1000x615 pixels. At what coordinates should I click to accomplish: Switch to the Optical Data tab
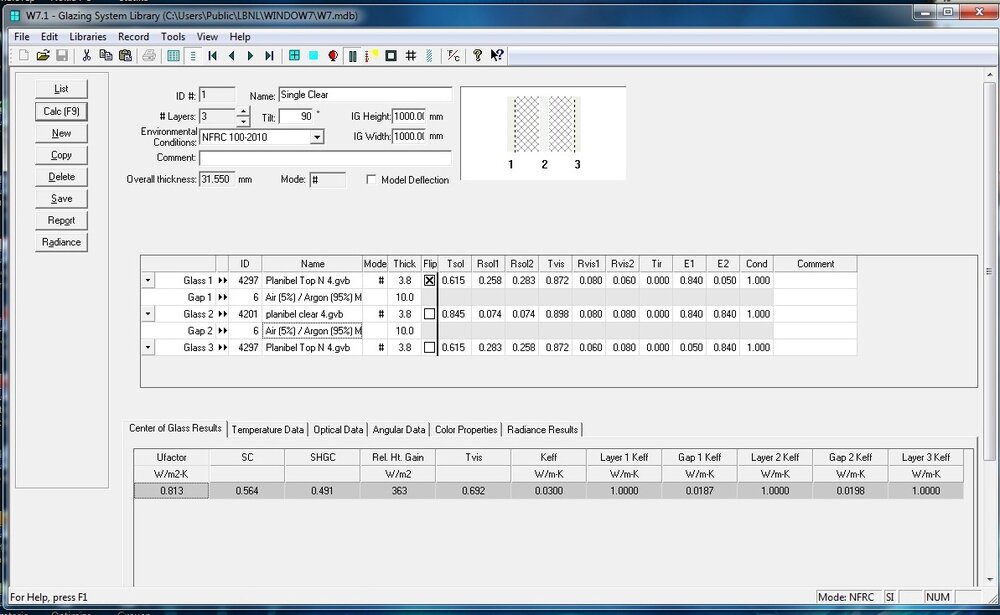[x=338, y=429]
